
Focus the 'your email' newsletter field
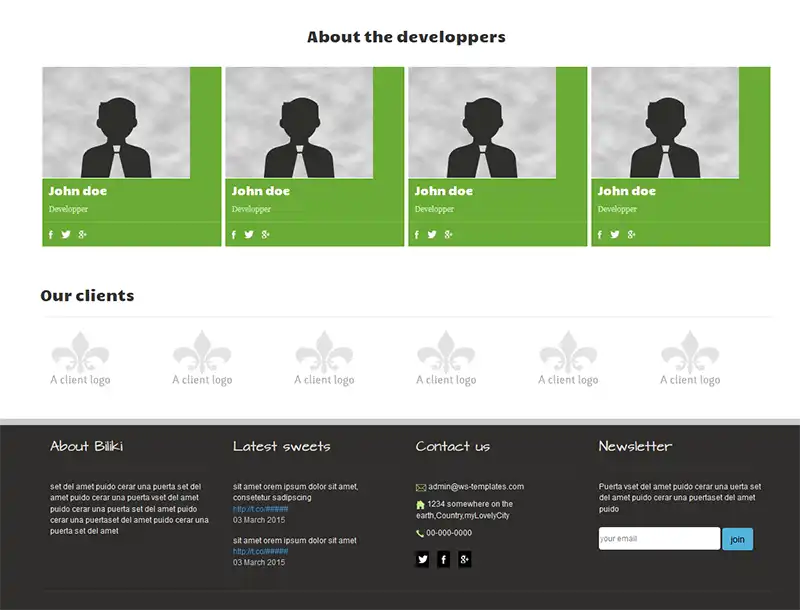click(x=658, y=539)
